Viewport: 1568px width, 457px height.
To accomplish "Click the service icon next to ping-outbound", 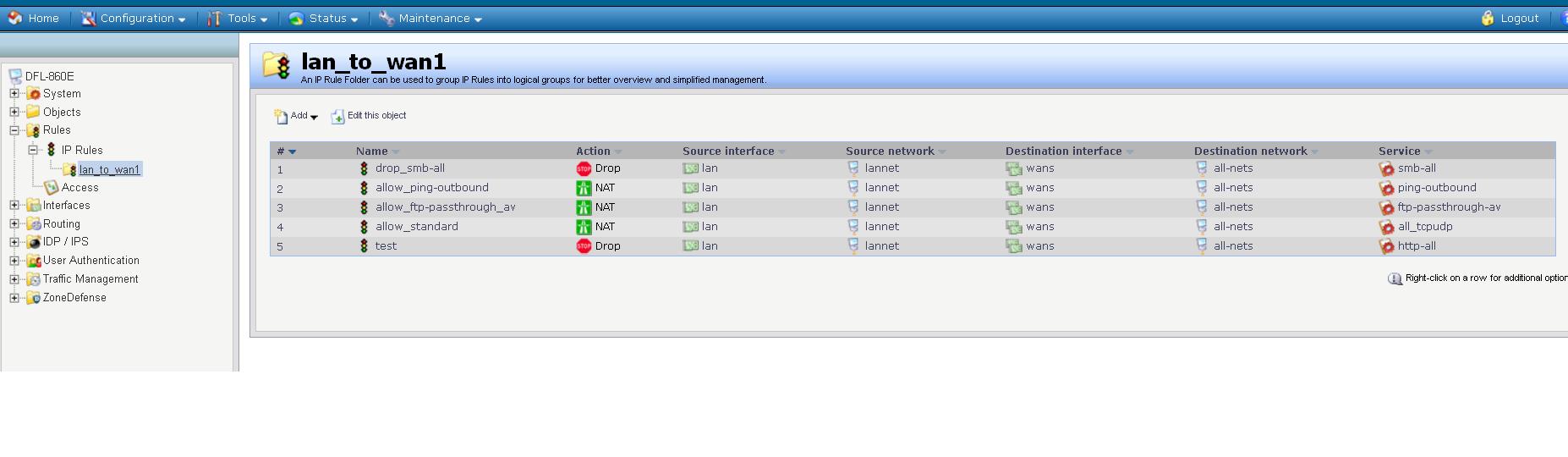I will tap(1386, 188).
